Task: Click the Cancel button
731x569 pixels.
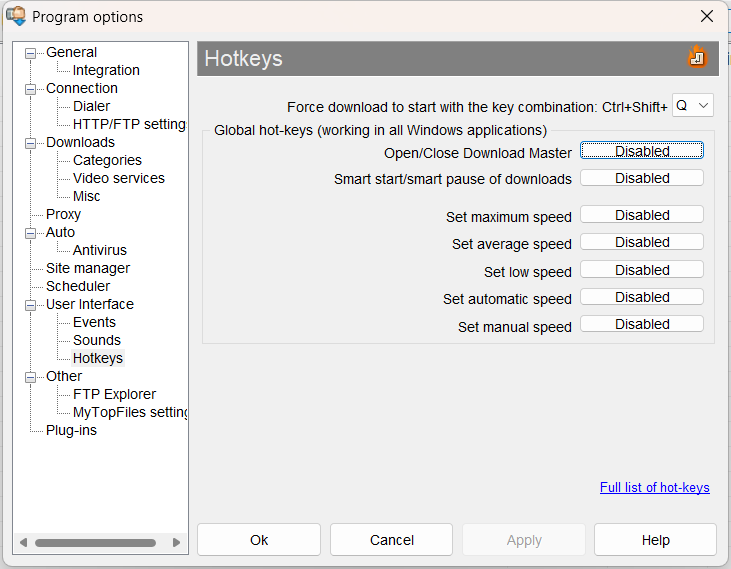Action: [392, 540]
